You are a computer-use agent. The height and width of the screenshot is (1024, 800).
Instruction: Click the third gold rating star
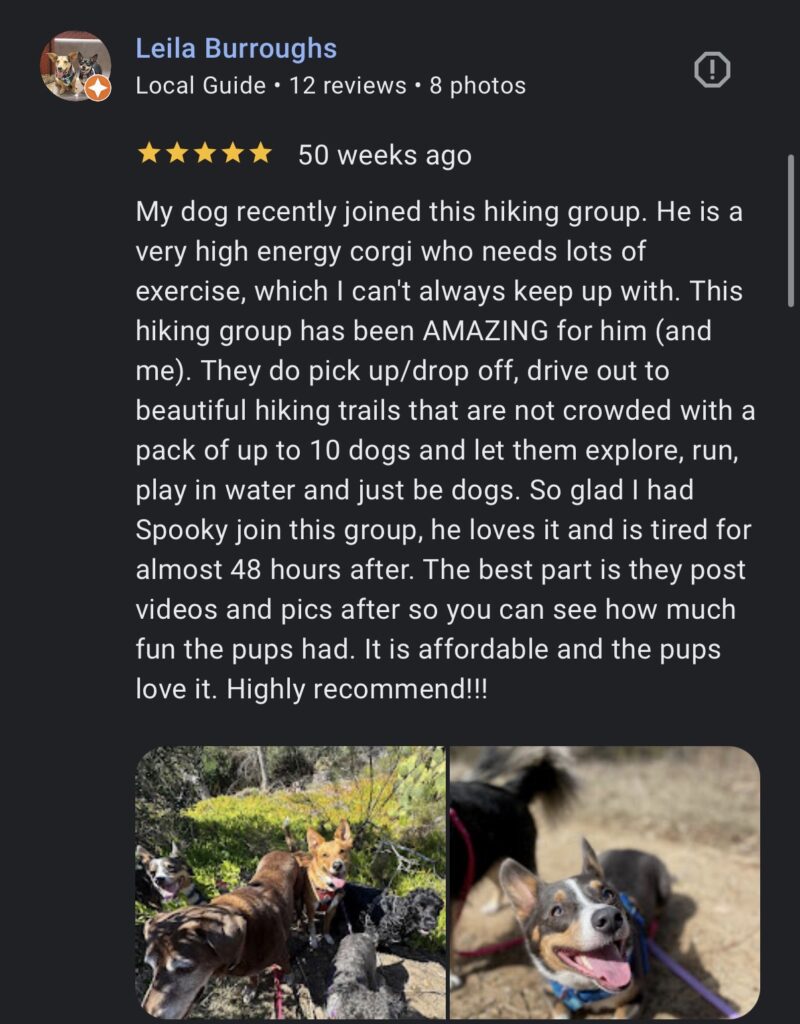click(x=204, y=154)
